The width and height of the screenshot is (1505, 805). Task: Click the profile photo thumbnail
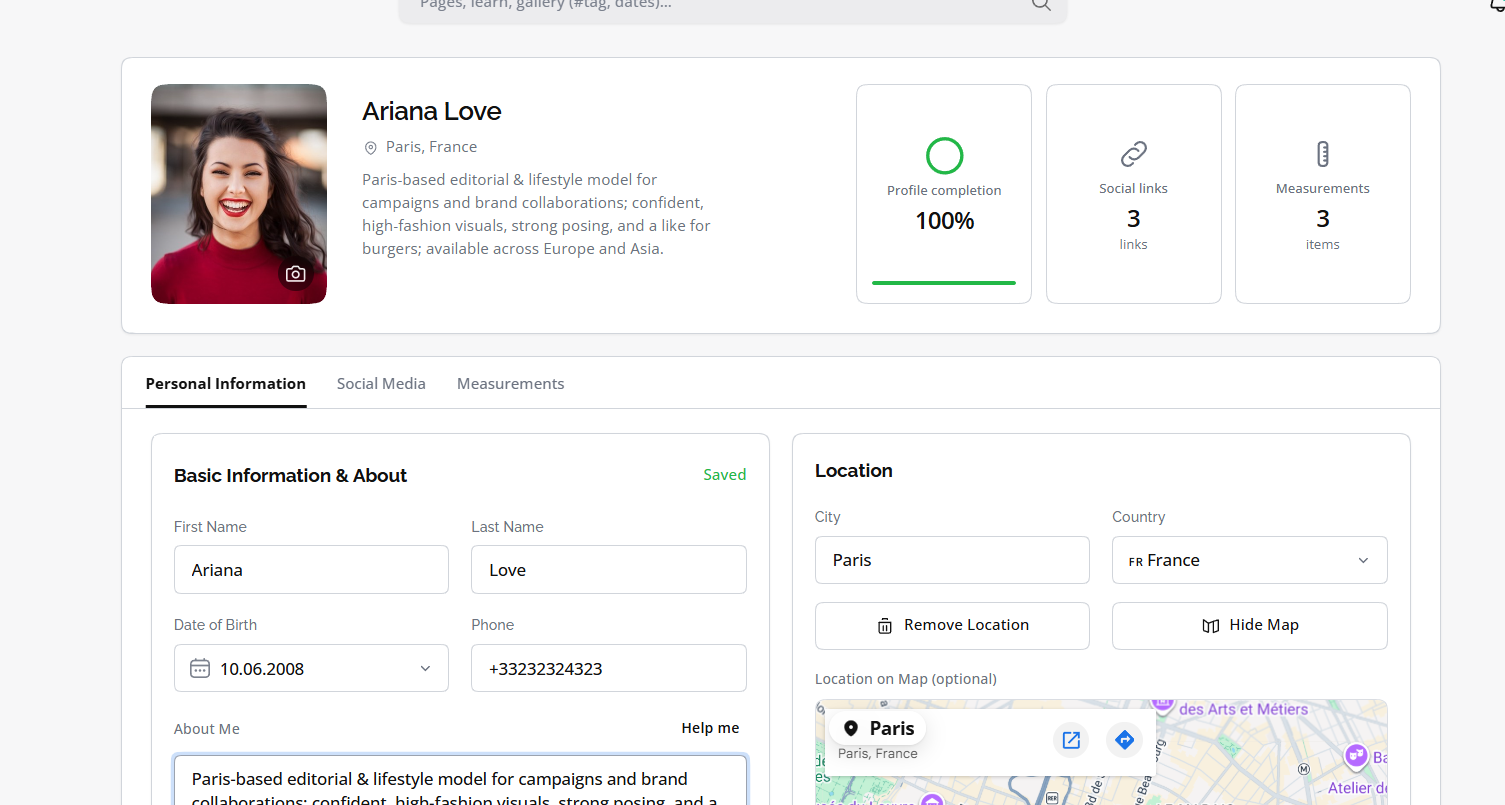click(x=239, y=194)
